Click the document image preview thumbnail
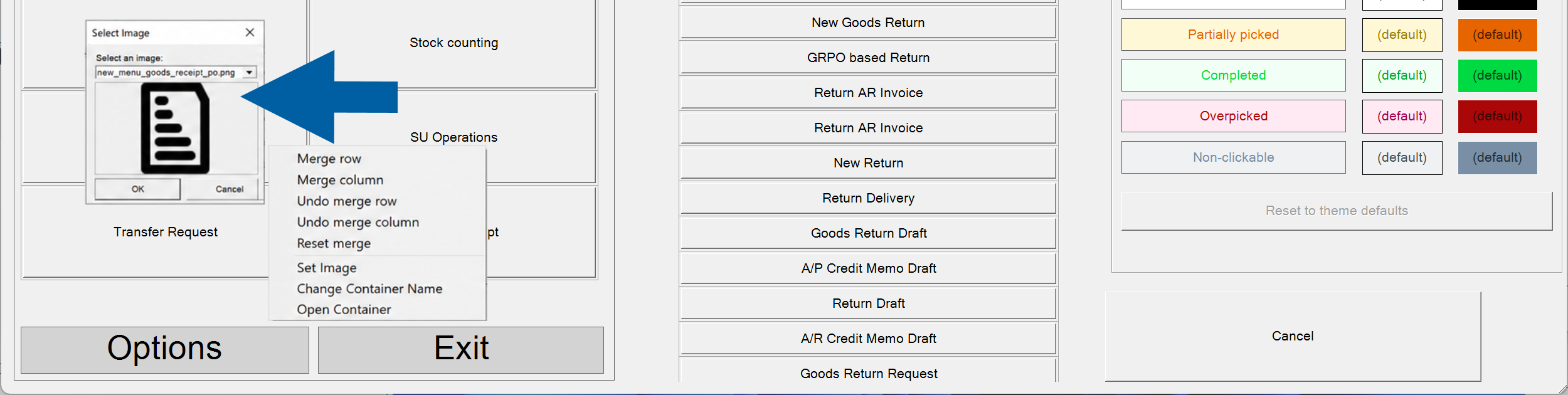Viewport: 1568px width, 395px height. click(176, 129)
